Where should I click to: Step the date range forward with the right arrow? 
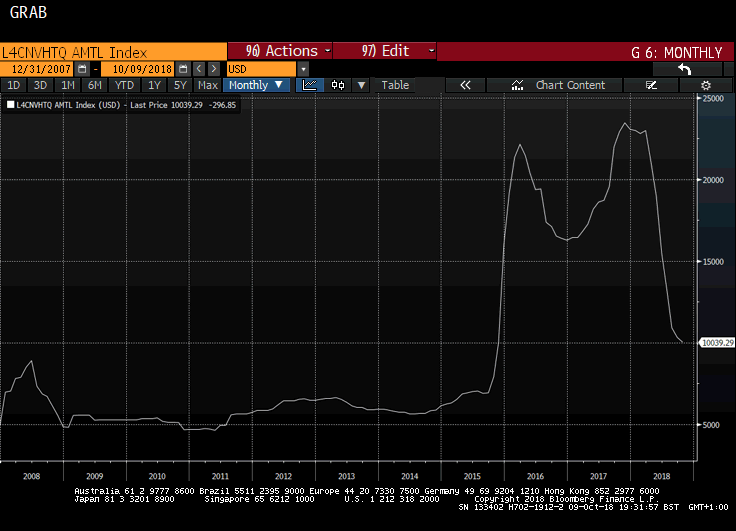click(x=214, y=68)
